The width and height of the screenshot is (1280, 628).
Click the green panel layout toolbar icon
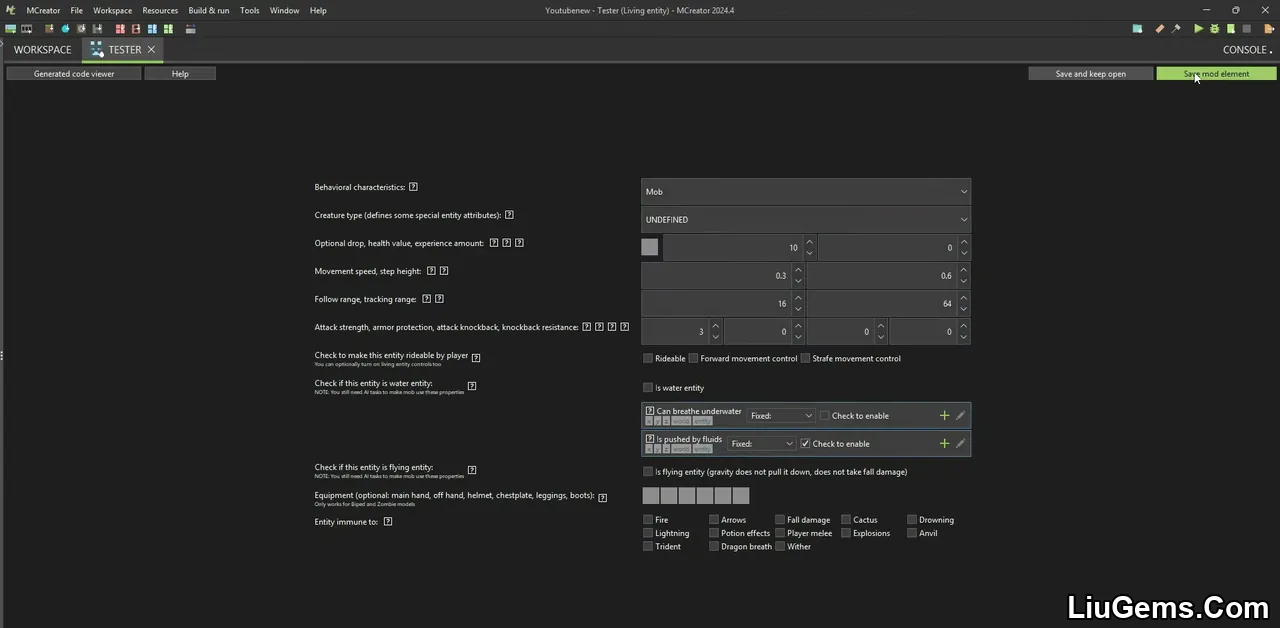click(168, 29)
